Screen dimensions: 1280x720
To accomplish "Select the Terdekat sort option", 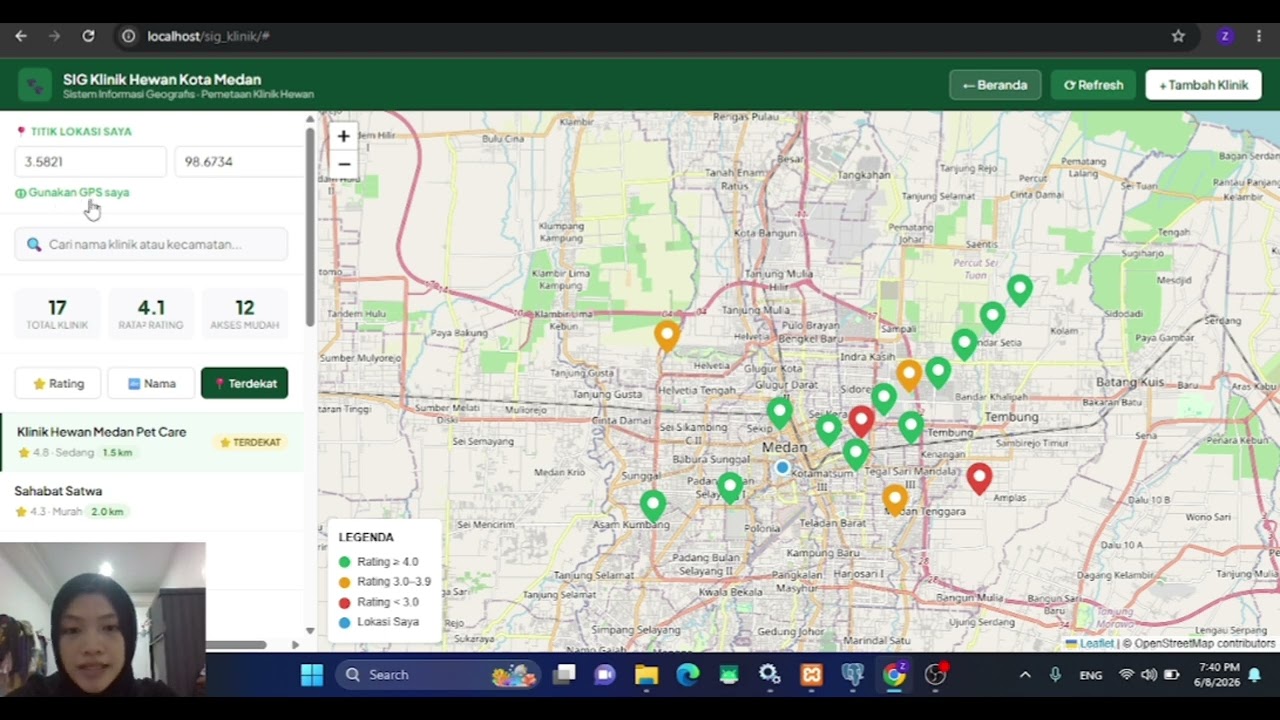I will coord(244,383).
